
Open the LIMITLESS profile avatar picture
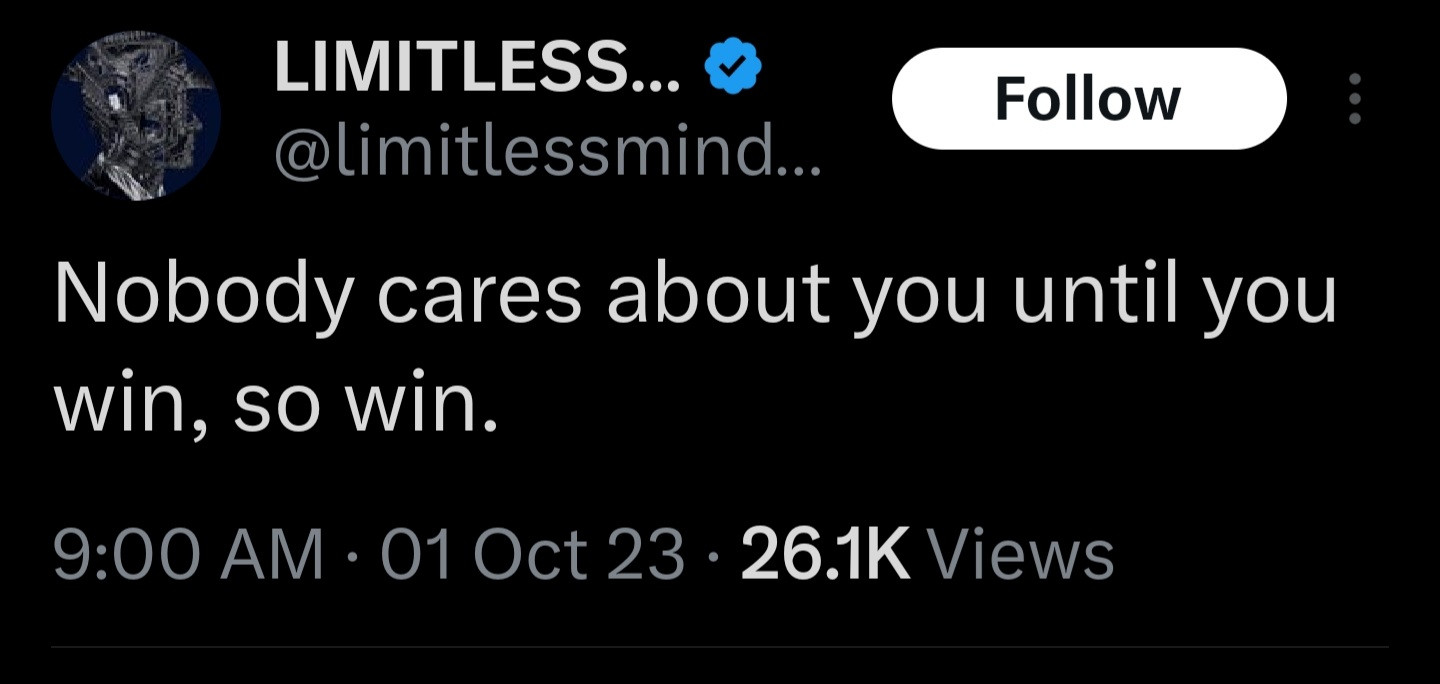(x=136, y=115)
